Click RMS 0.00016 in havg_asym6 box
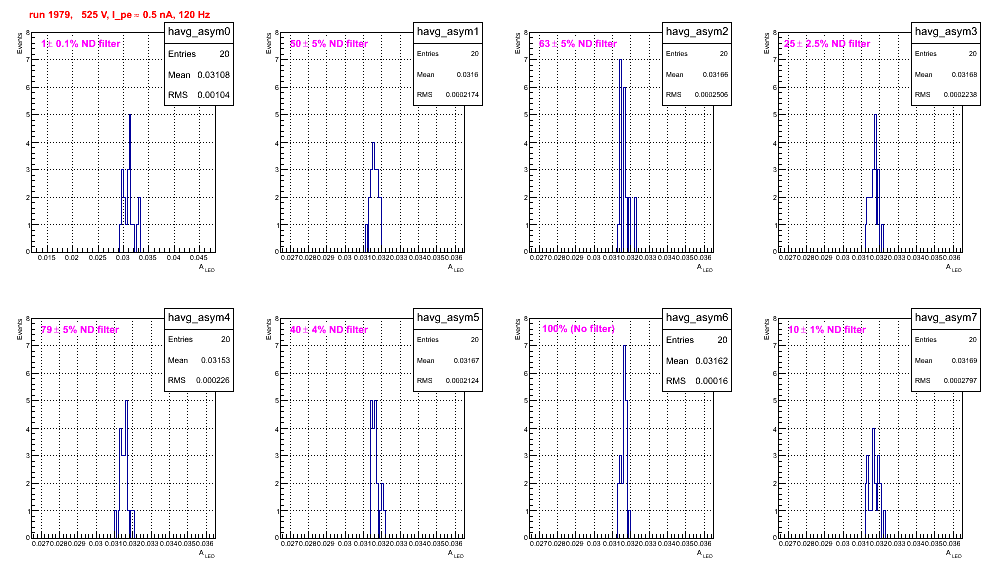Image resolution: width=996 pixels, height=572 pixels. pyautogui.click(x=697, y=381)
